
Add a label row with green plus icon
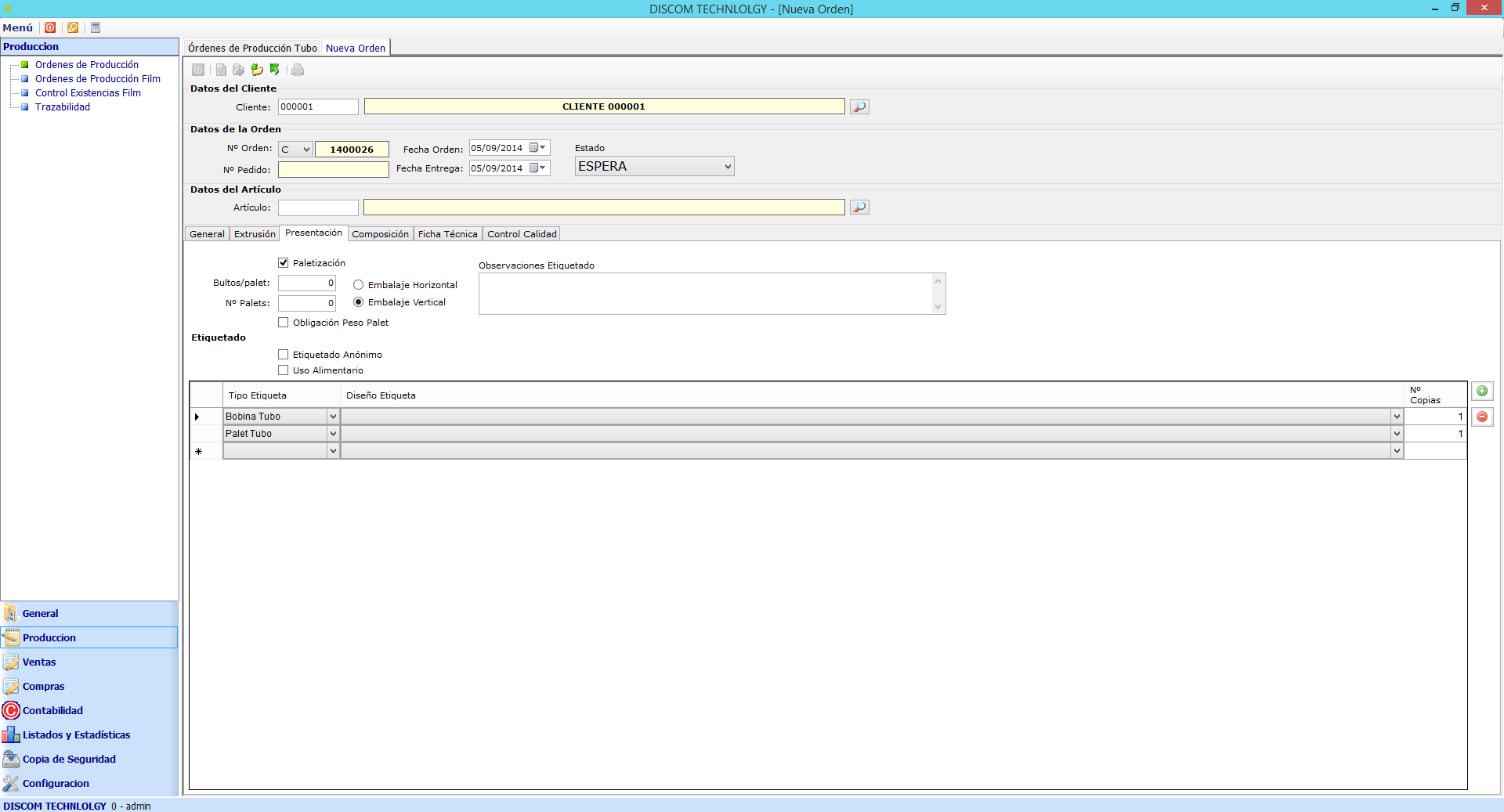click(1482, 391)
